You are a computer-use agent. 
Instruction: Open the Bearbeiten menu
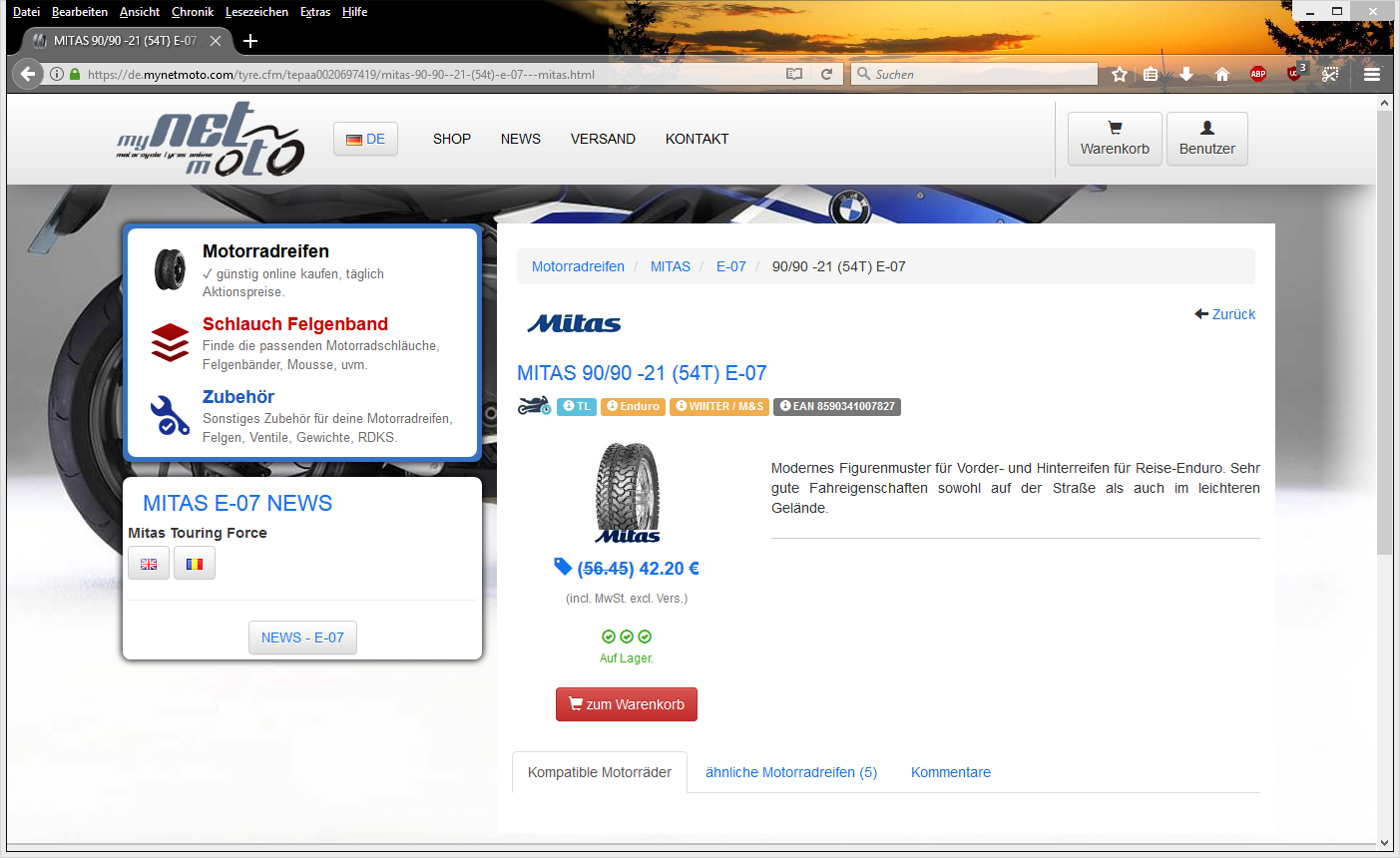click(x=80, y=12)
